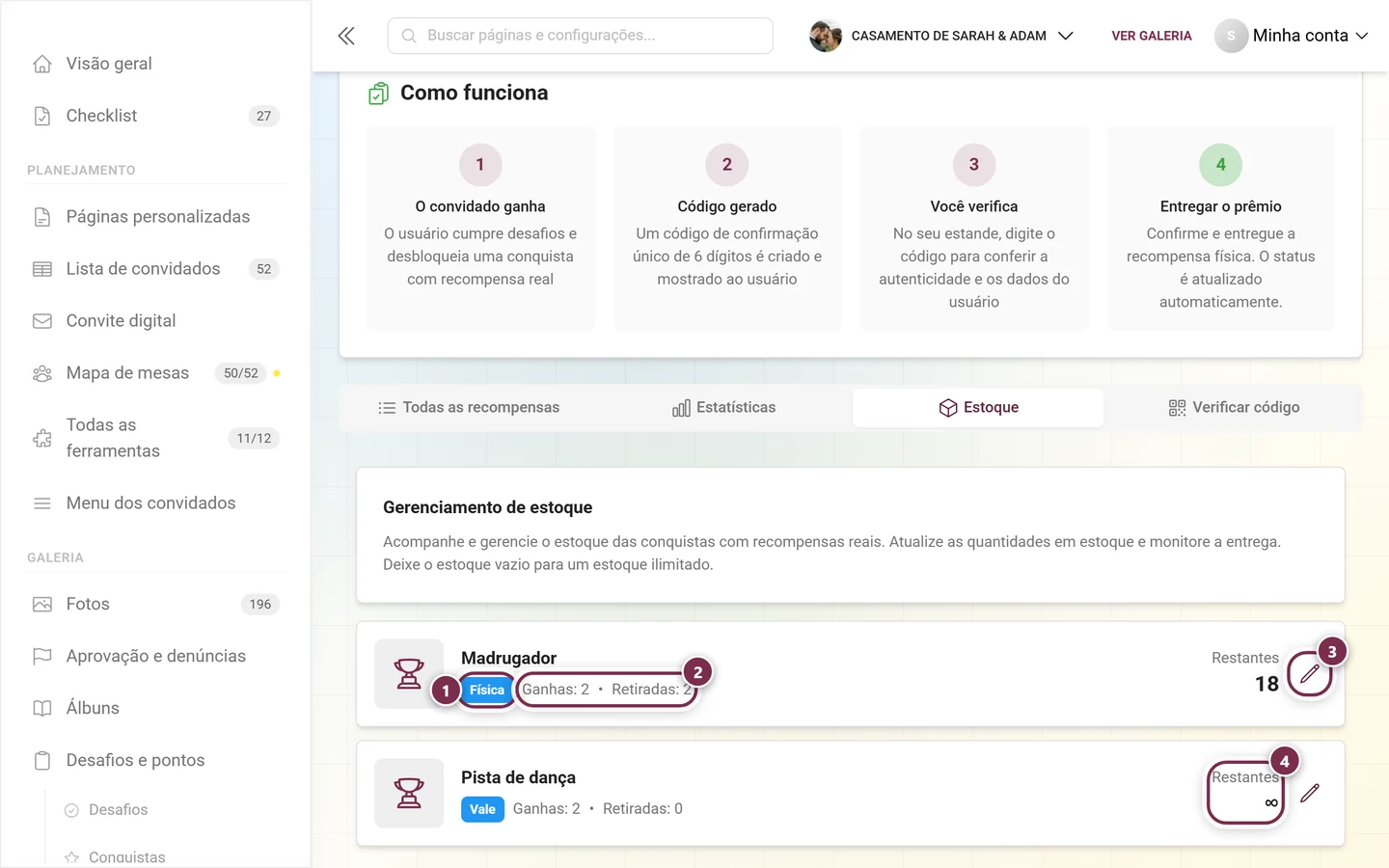Open Visão geral home icon
This screenshot has width=1389, height=868.
[x=42, y=64]
